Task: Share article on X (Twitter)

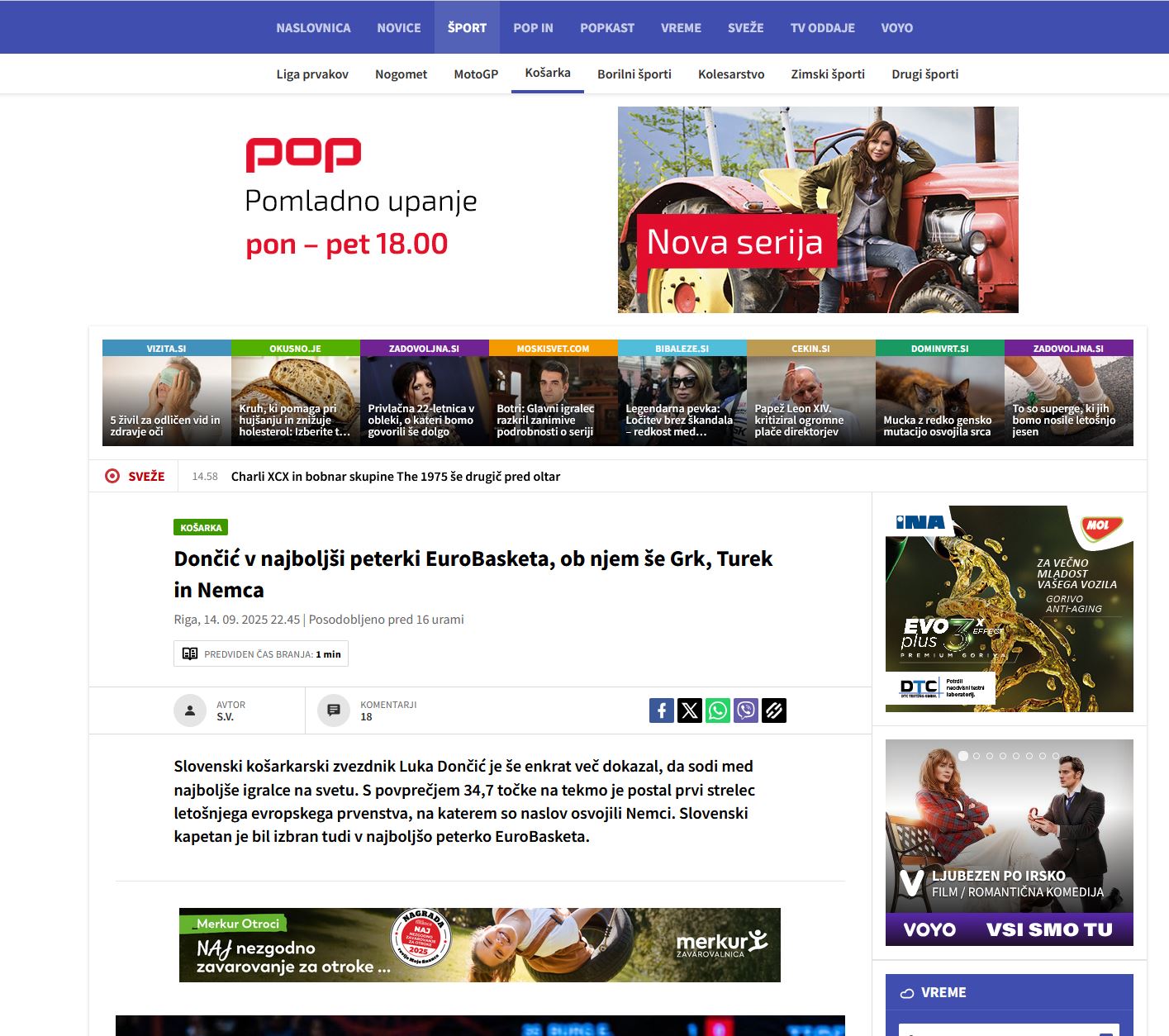Action: click(690, 710)
